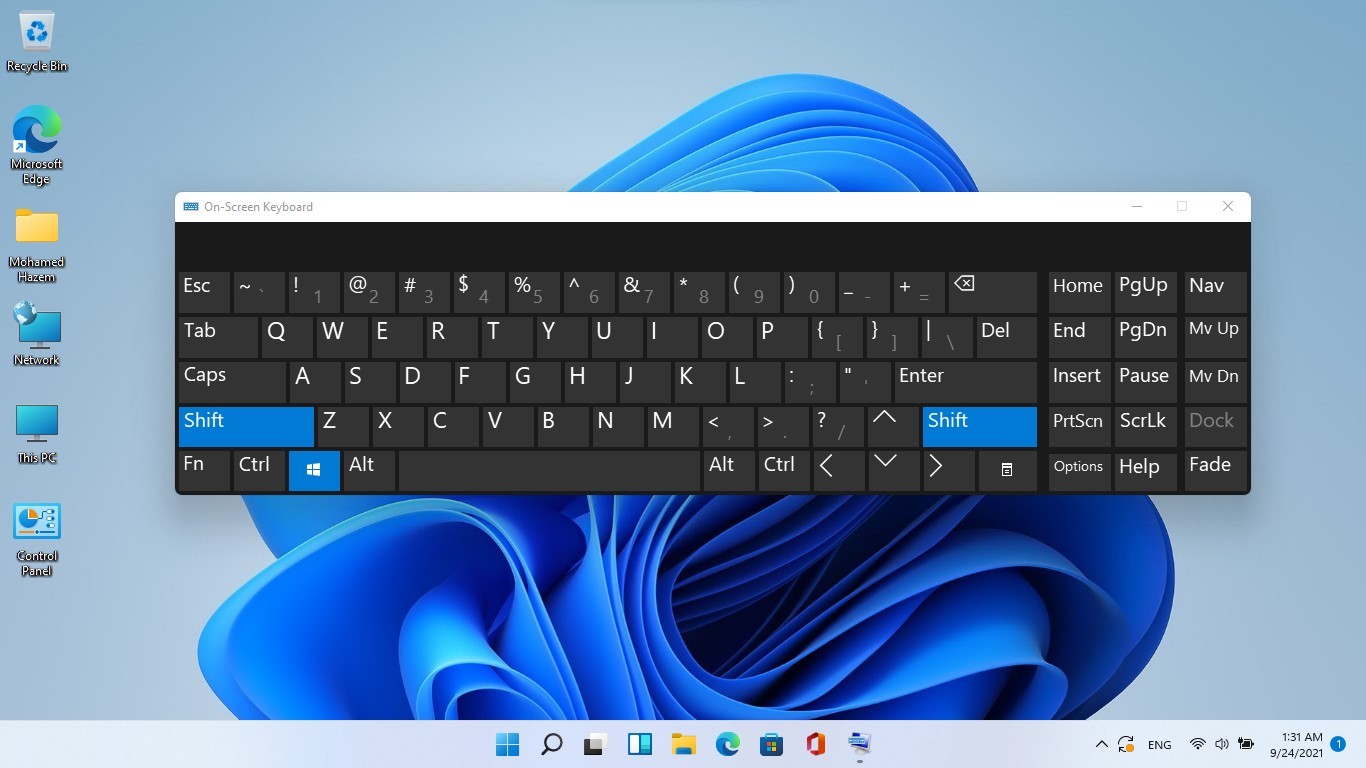Image resolution: width=1366 pixels, height=768 pixels.
Task: Launch Microsoft Edge from taskbar
Action: tap(727, 744)
